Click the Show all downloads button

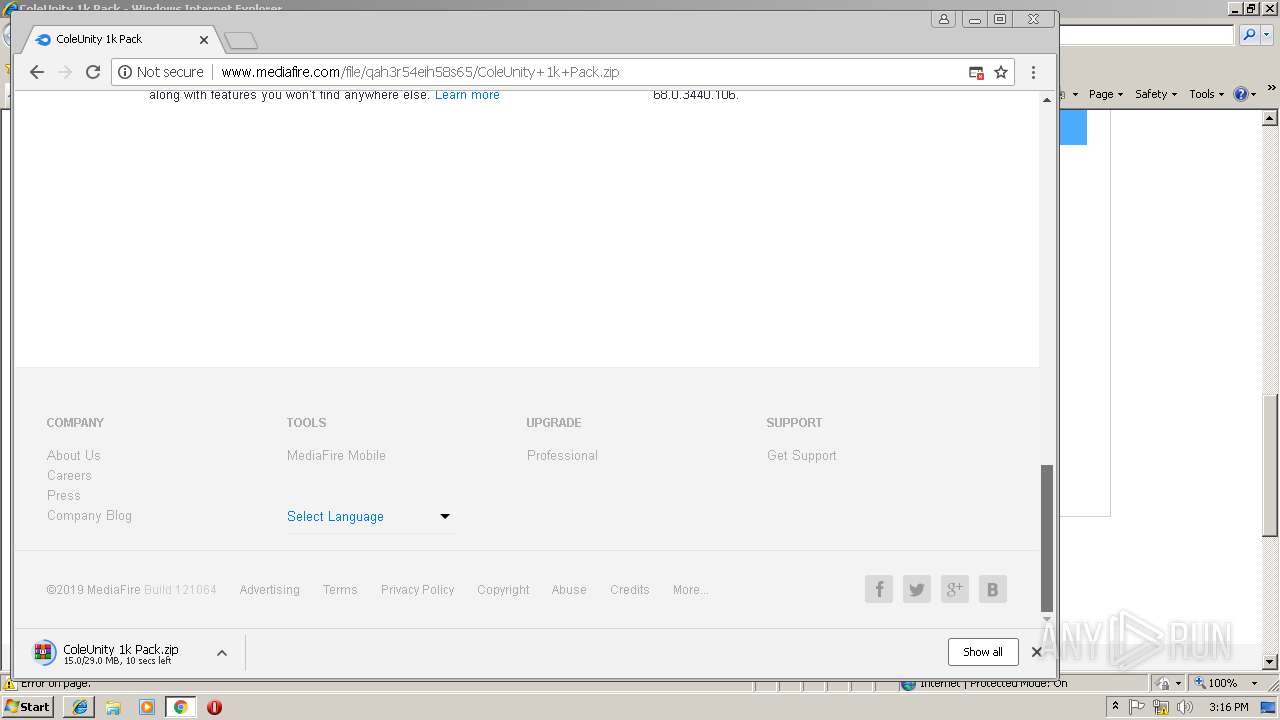[x=983, y=652]
